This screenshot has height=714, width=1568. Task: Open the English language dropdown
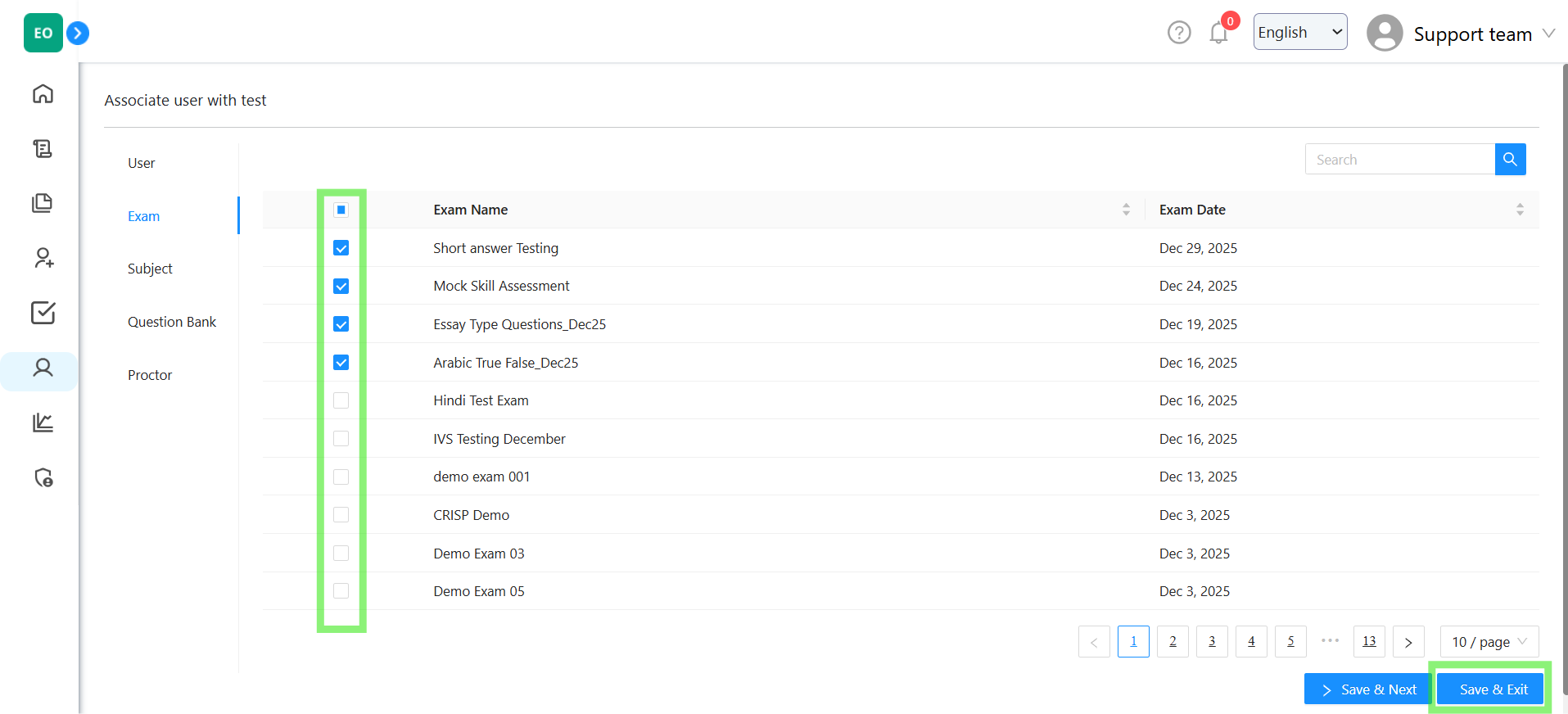tap(1299, 32)
